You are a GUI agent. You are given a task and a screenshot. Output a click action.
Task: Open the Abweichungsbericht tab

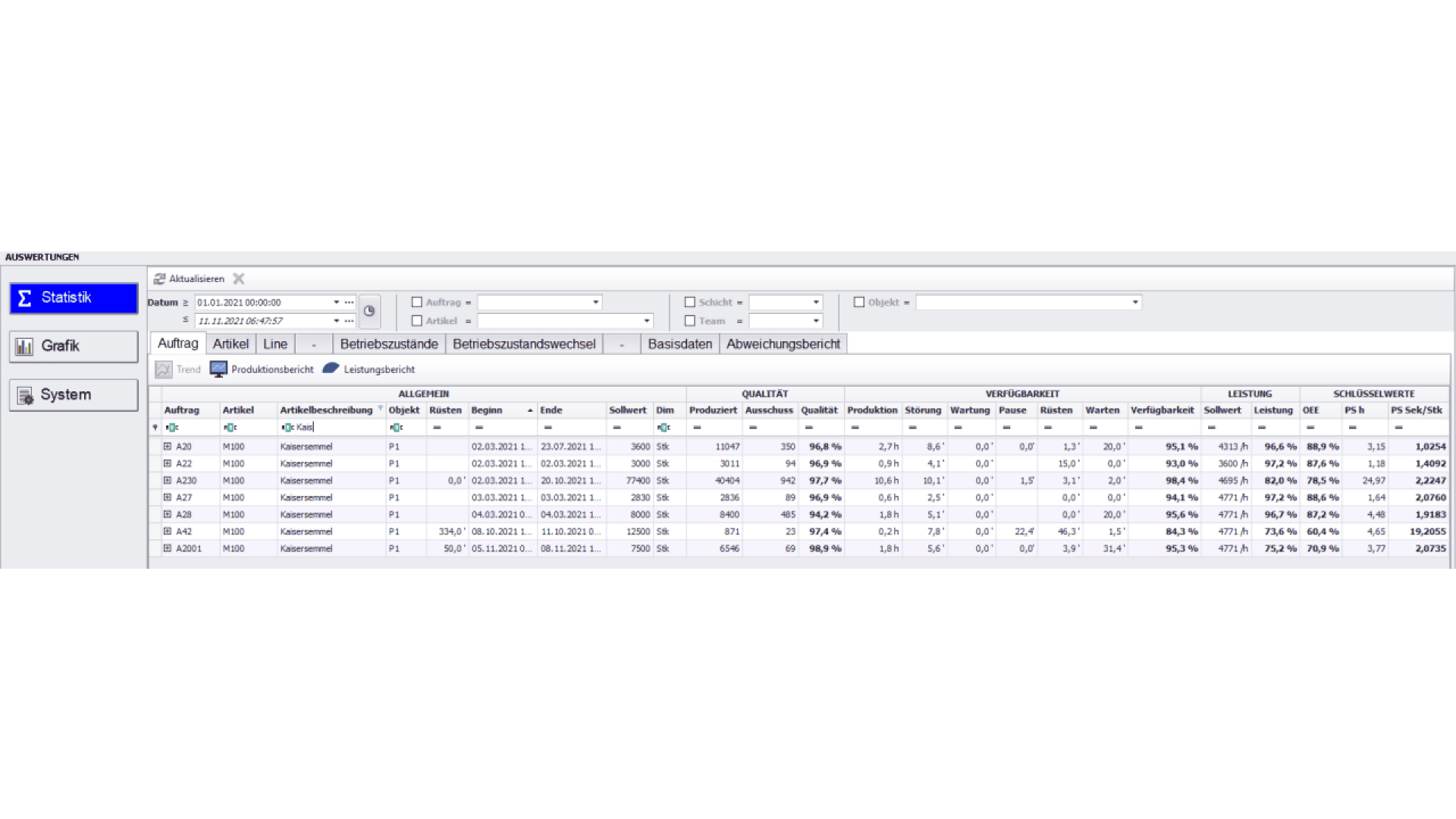[783, 344]
